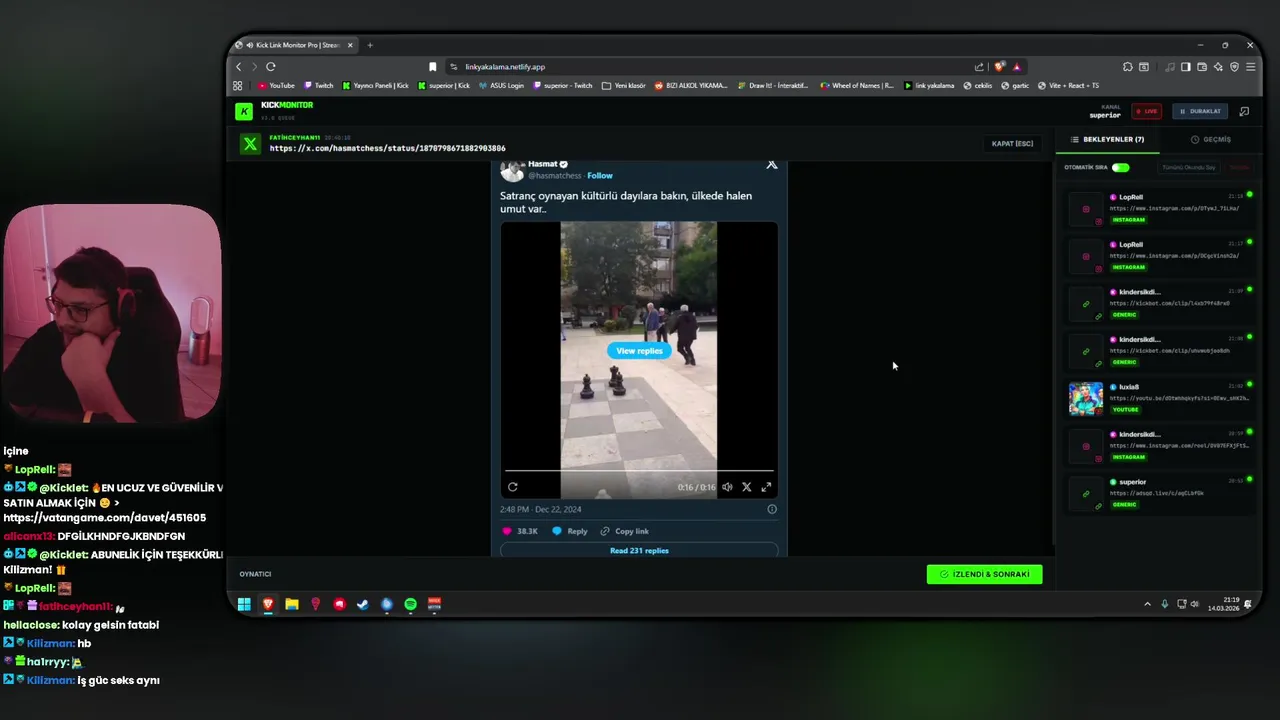Click Duraklat pause button

point(1199,111)
